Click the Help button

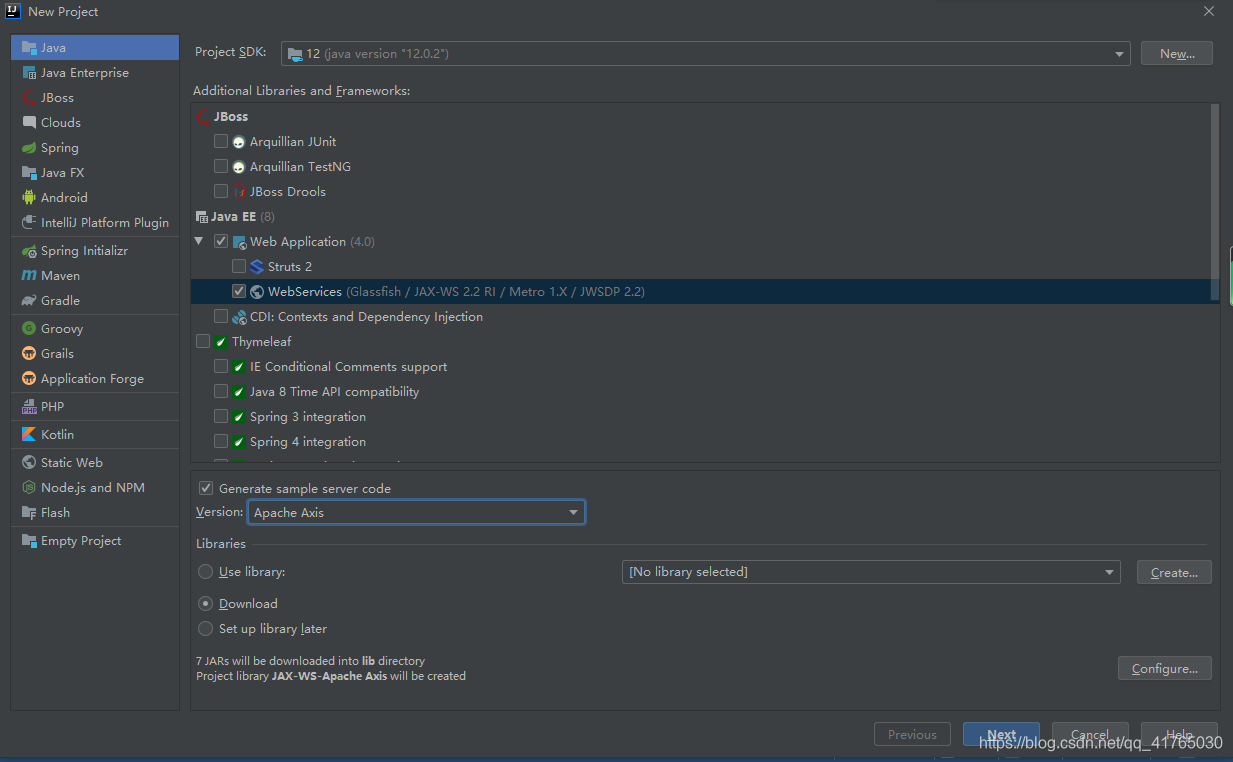tap(1179, 734)
